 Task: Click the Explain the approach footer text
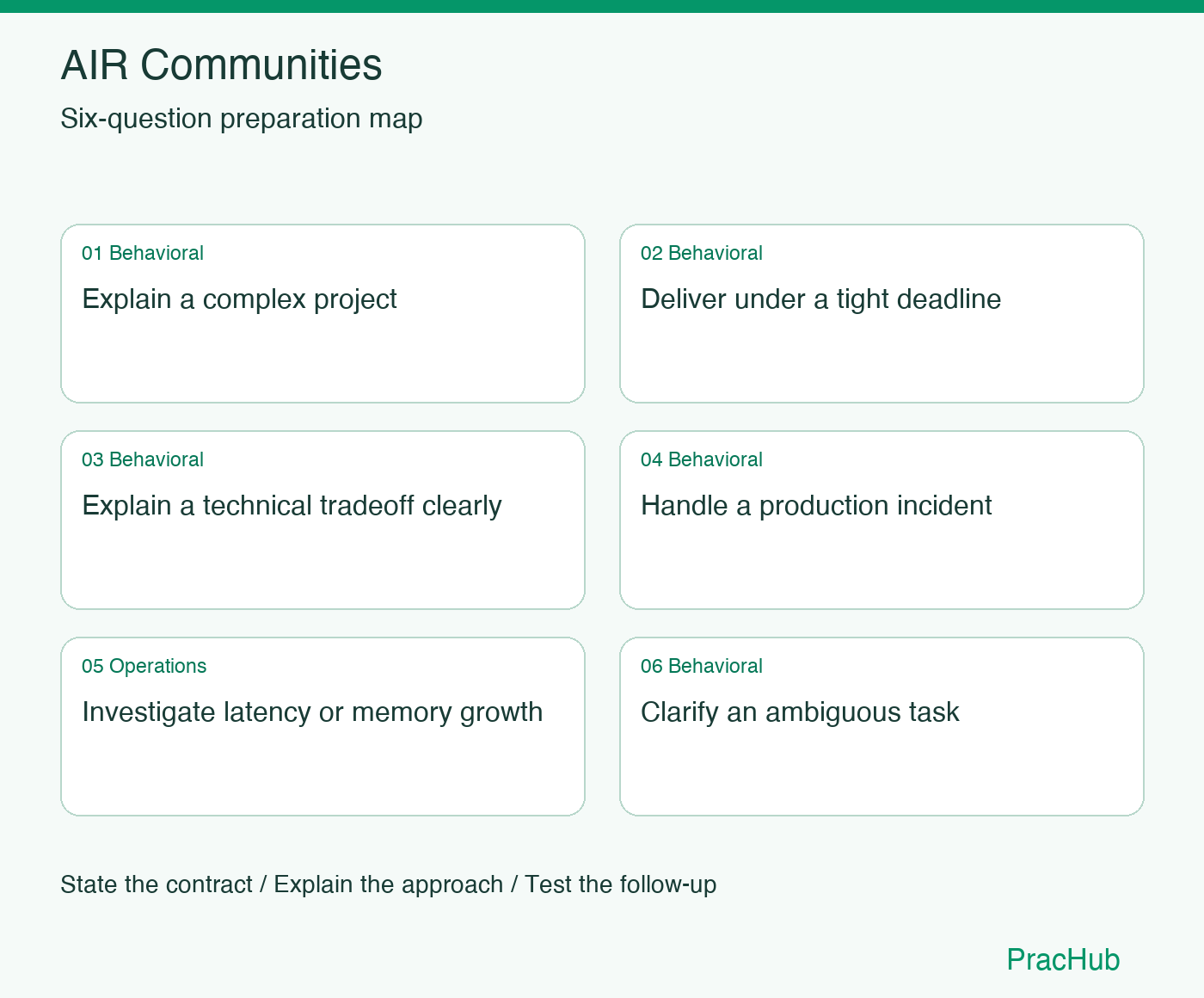(x=389, y=884)
